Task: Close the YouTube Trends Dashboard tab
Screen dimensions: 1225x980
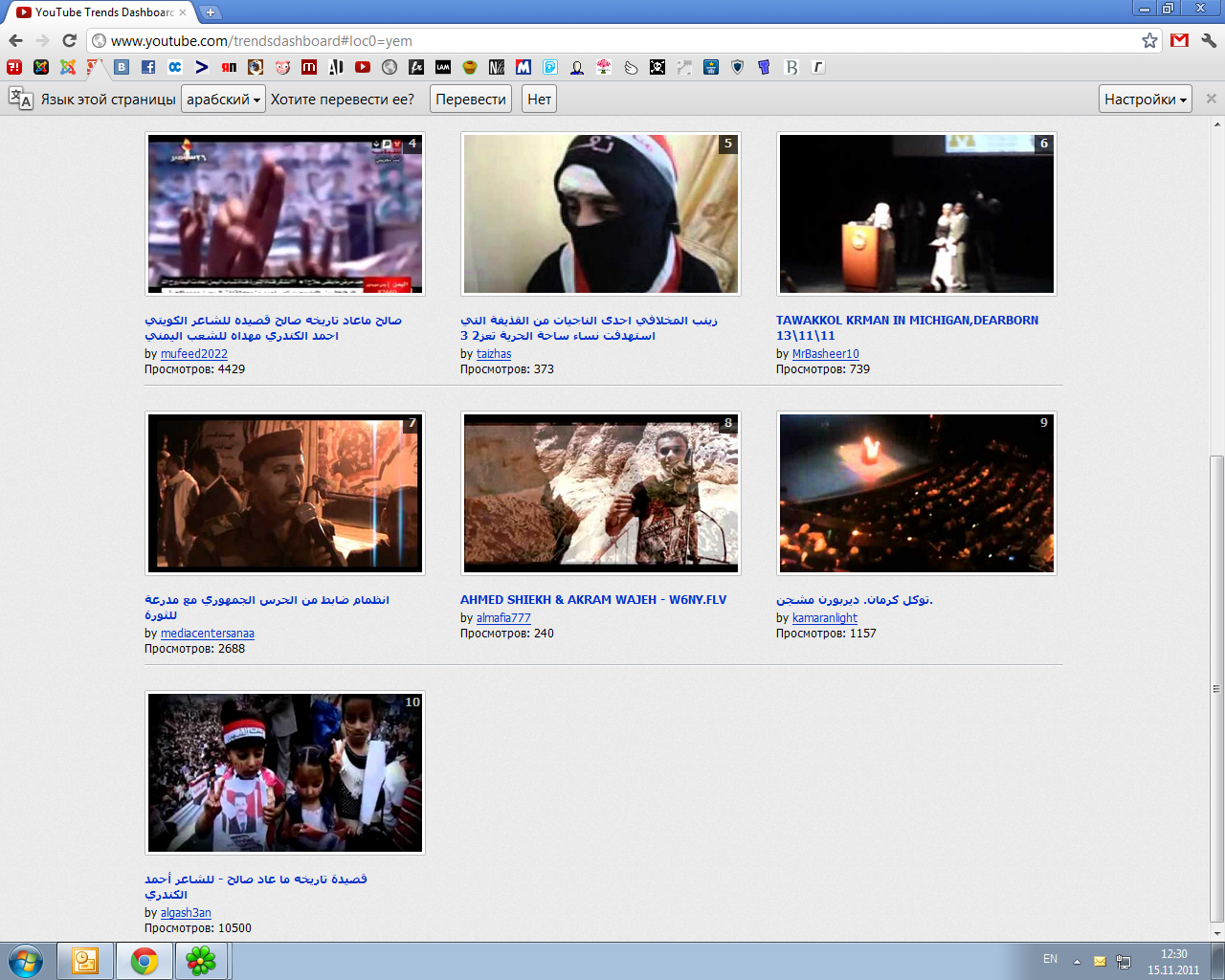Action: (x=183, y=12)
